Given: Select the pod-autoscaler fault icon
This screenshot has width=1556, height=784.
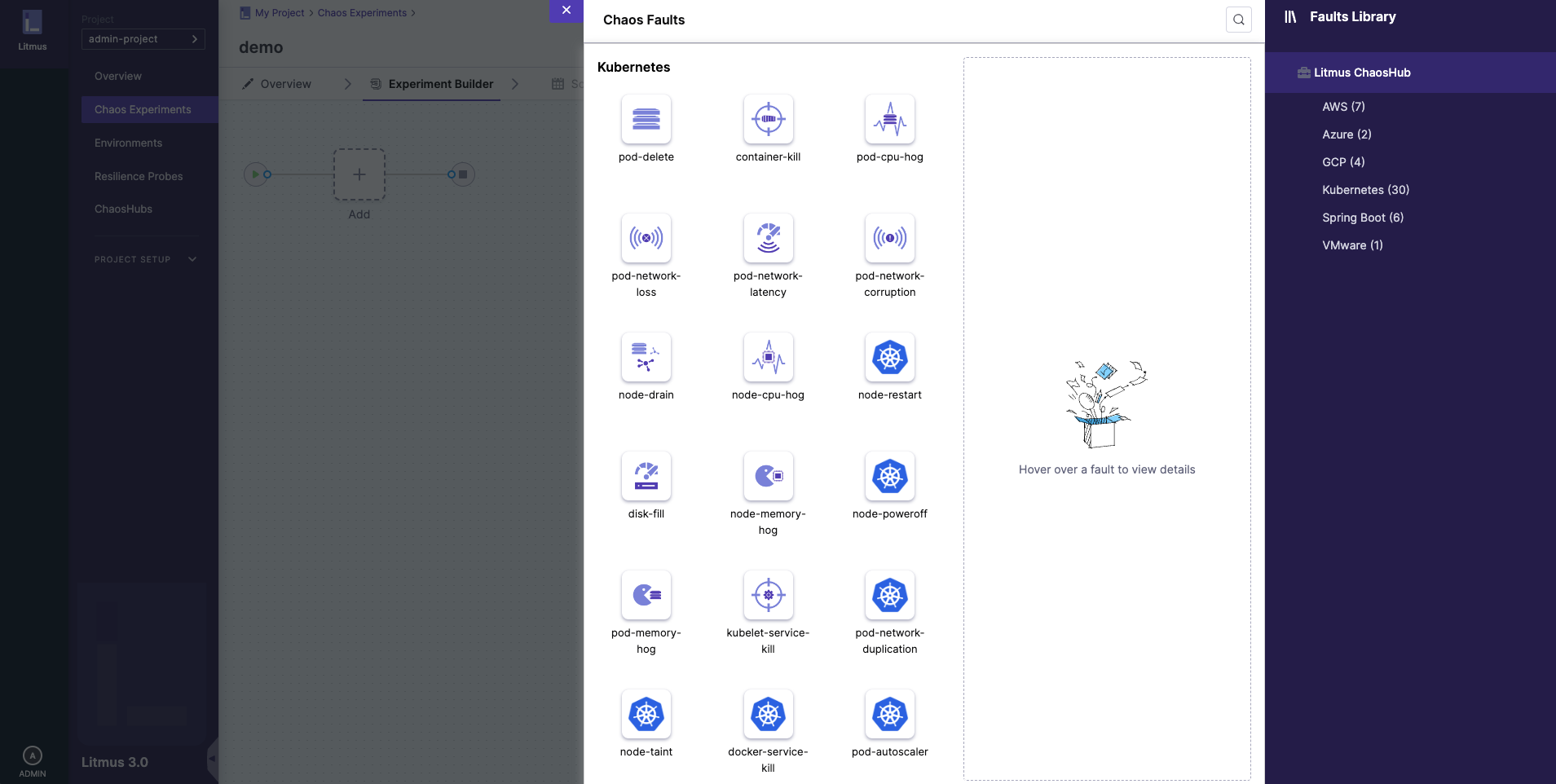Looking at the screenshot, I should click(x=889, y=715).
